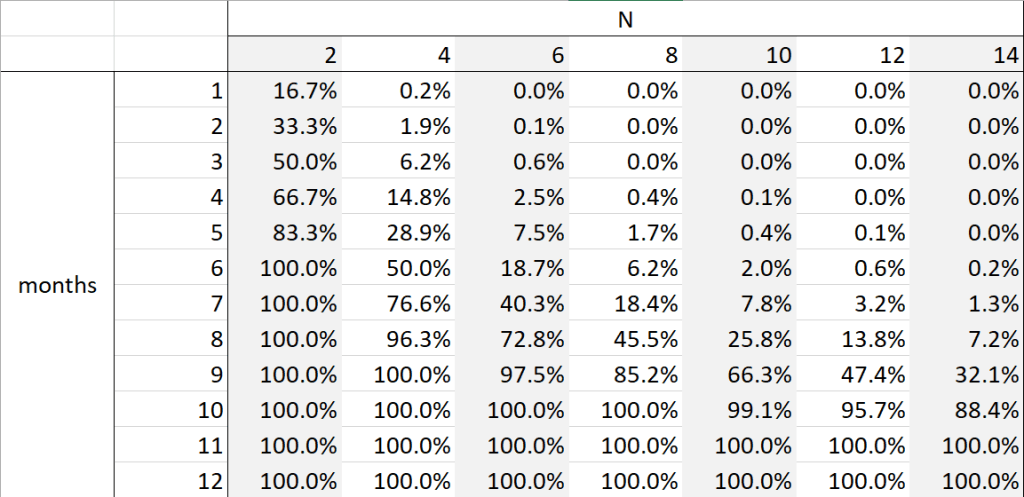Click the cell with value 28.9%
1024x497 pixels.
(x=419, y=232)
